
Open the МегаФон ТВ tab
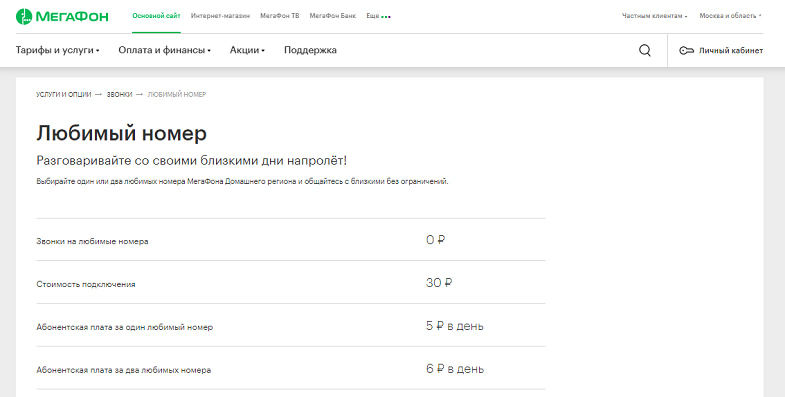pyautogui.click(x=280, y=16)
